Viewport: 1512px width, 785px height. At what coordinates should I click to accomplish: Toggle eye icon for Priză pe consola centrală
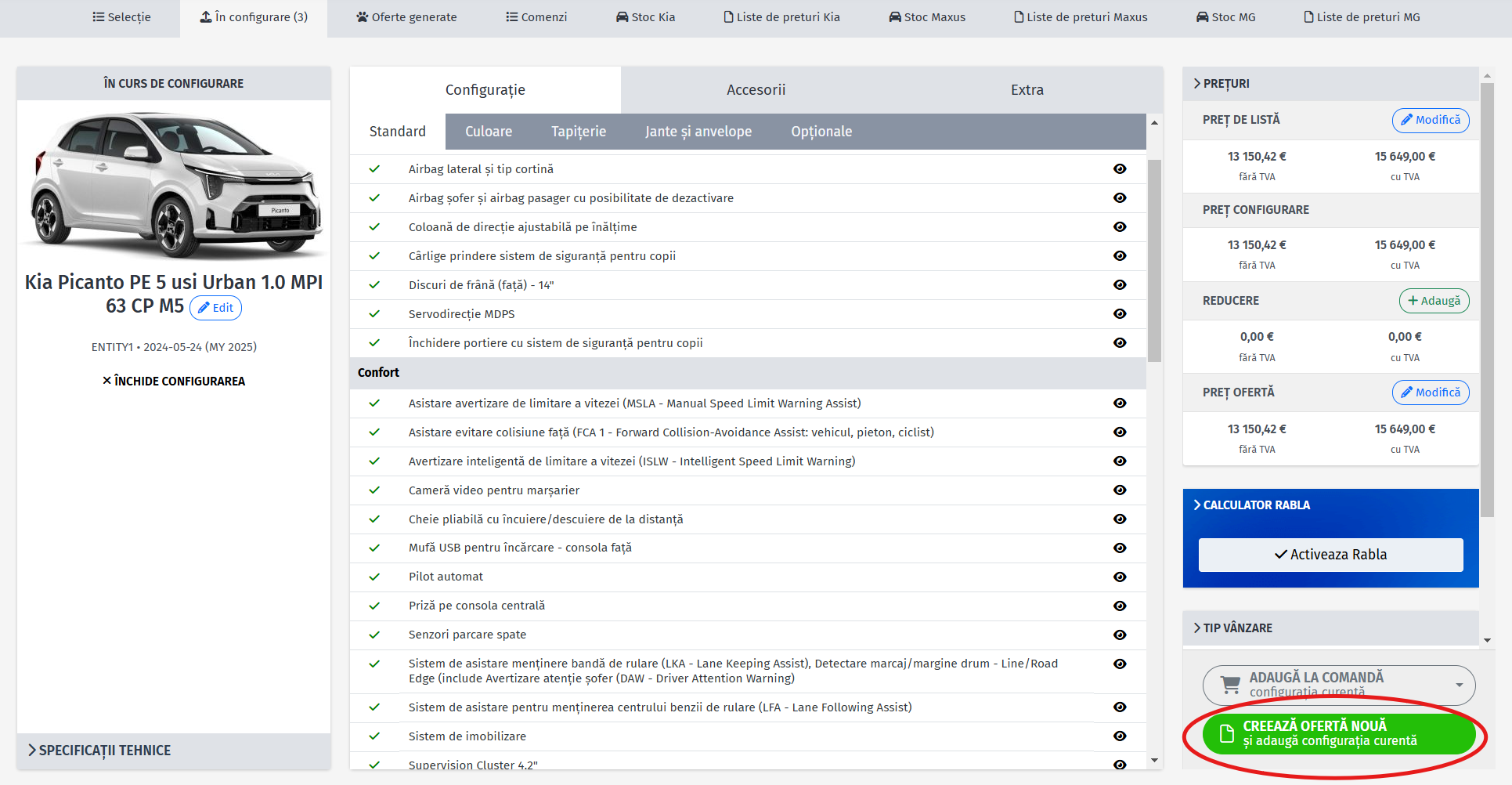pos(1120,606)
